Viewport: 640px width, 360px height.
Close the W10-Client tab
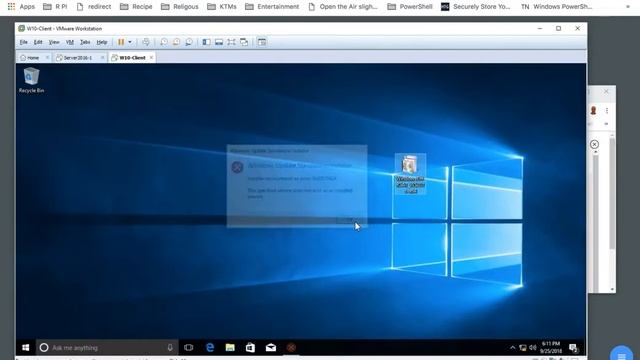click(151, 58)
